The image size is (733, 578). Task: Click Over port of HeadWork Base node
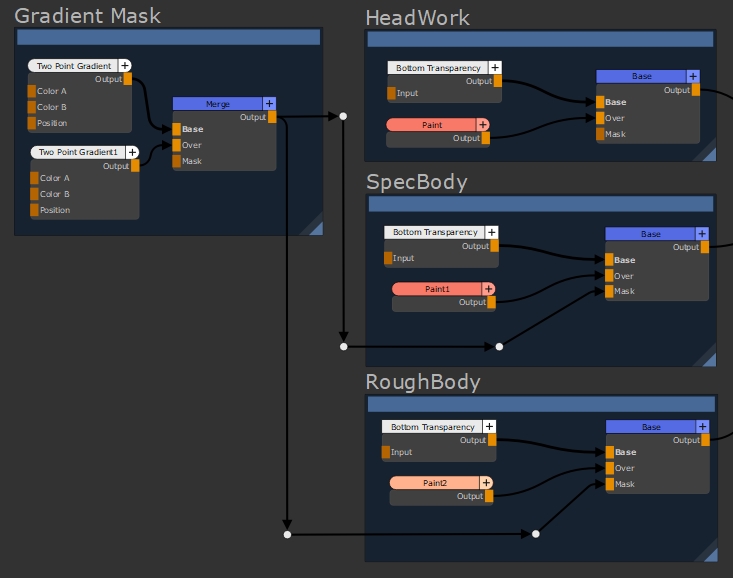coord(600,118)
